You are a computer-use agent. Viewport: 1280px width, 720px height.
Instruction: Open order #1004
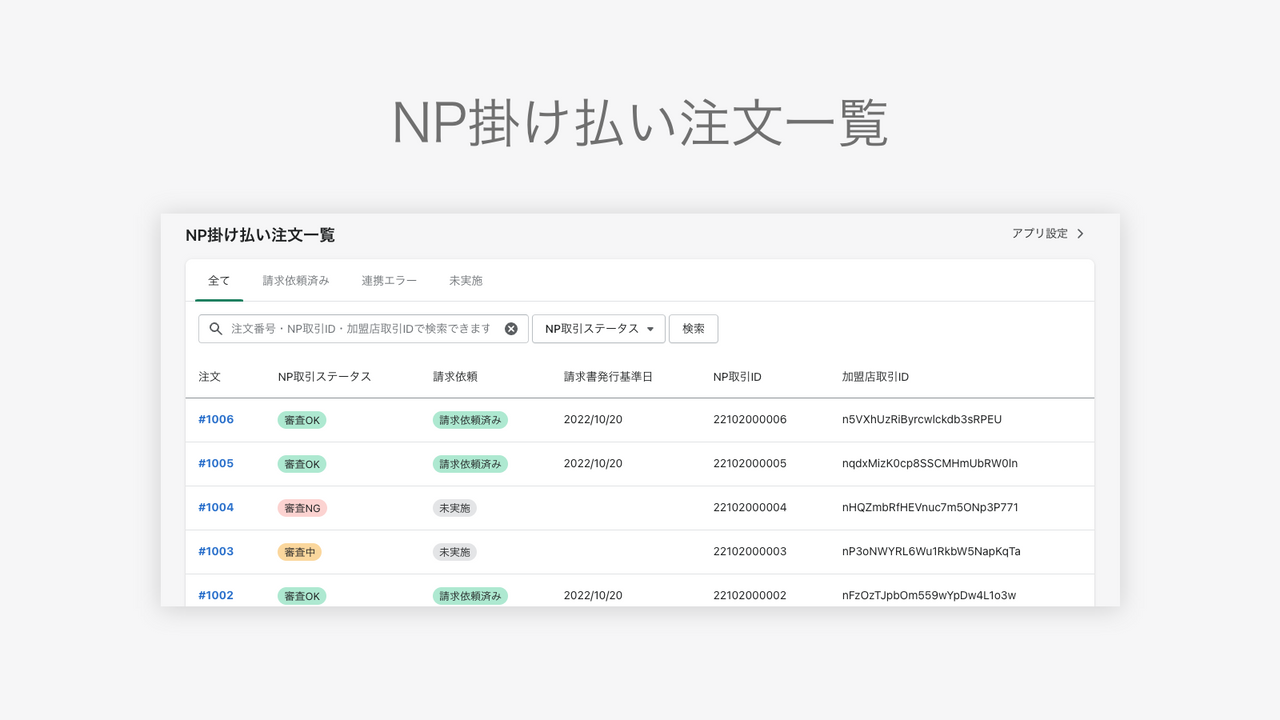216,508
